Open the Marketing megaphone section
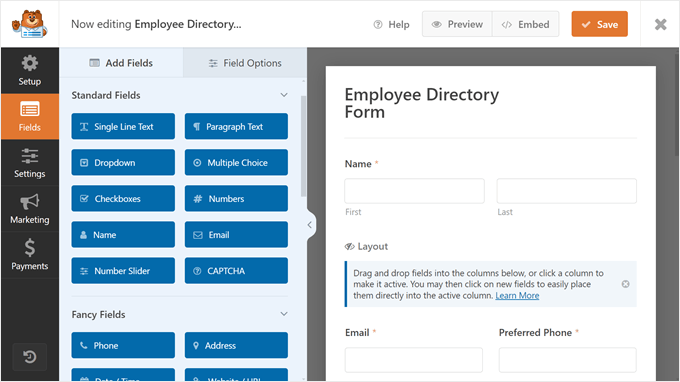 tap(30, 209)
